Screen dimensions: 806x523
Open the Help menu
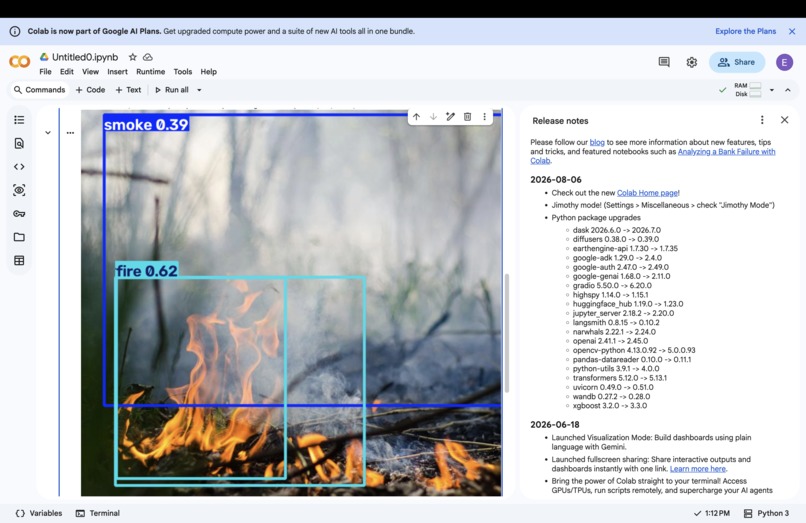point(208,72)
